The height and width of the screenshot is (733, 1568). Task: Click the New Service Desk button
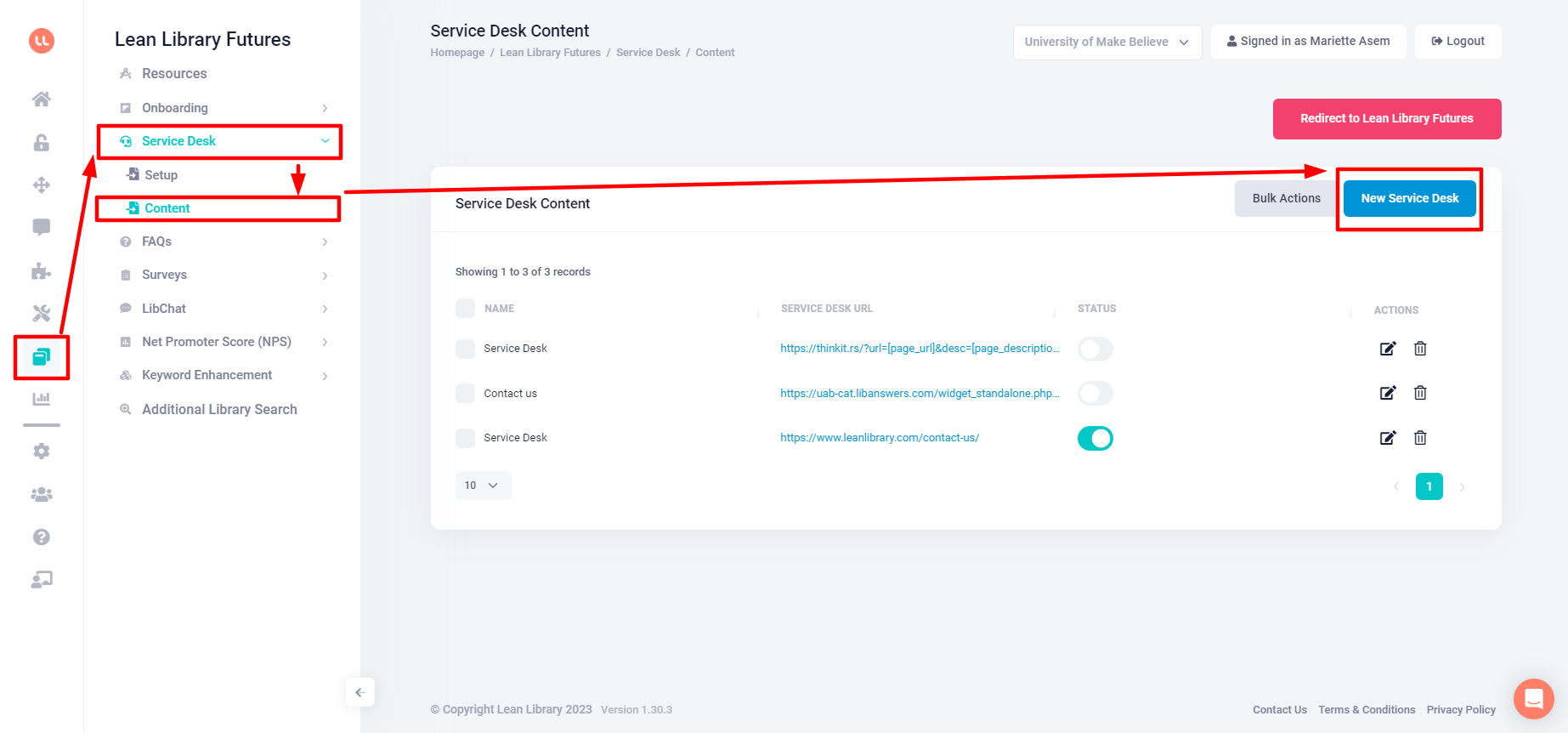[x=1409, y=198]
